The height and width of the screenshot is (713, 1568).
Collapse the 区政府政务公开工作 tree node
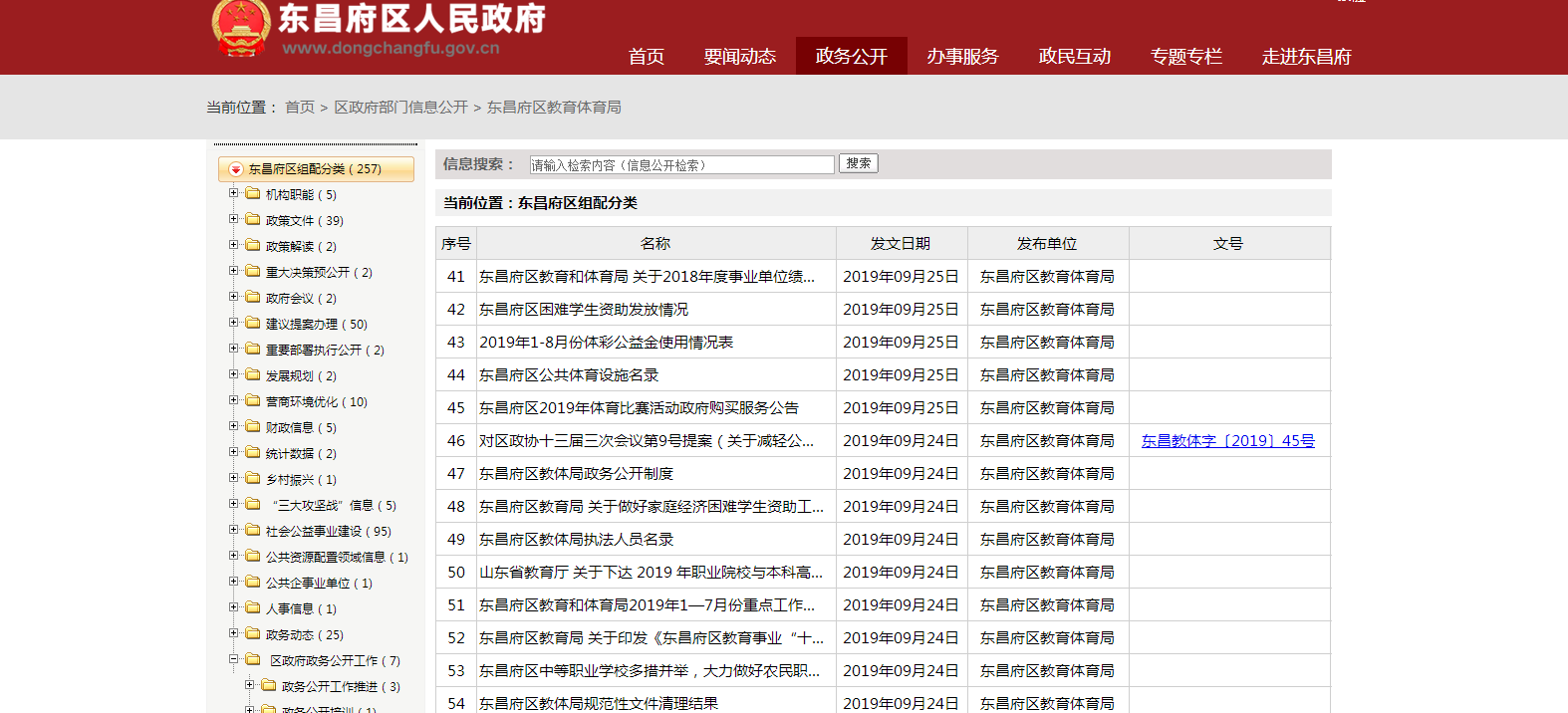[x=233, y=659]
